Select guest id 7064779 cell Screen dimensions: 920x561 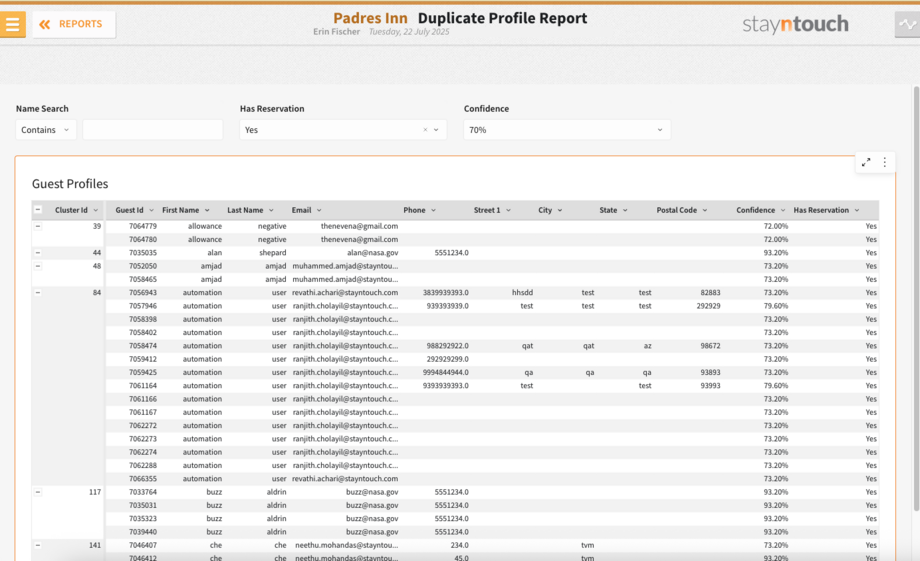coord(143,226)
